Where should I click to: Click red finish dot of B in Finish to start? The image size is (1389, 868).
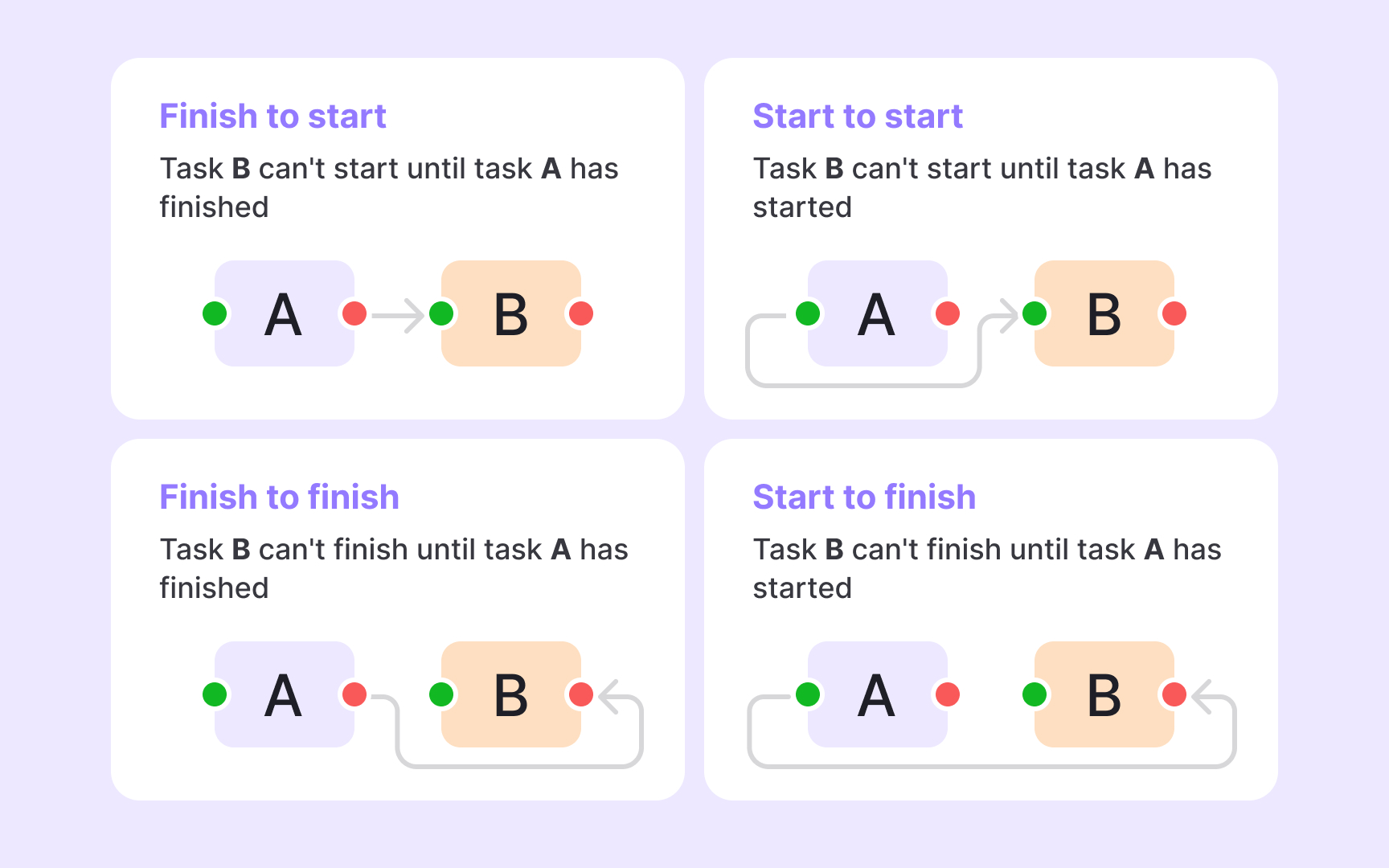point(581,313)
